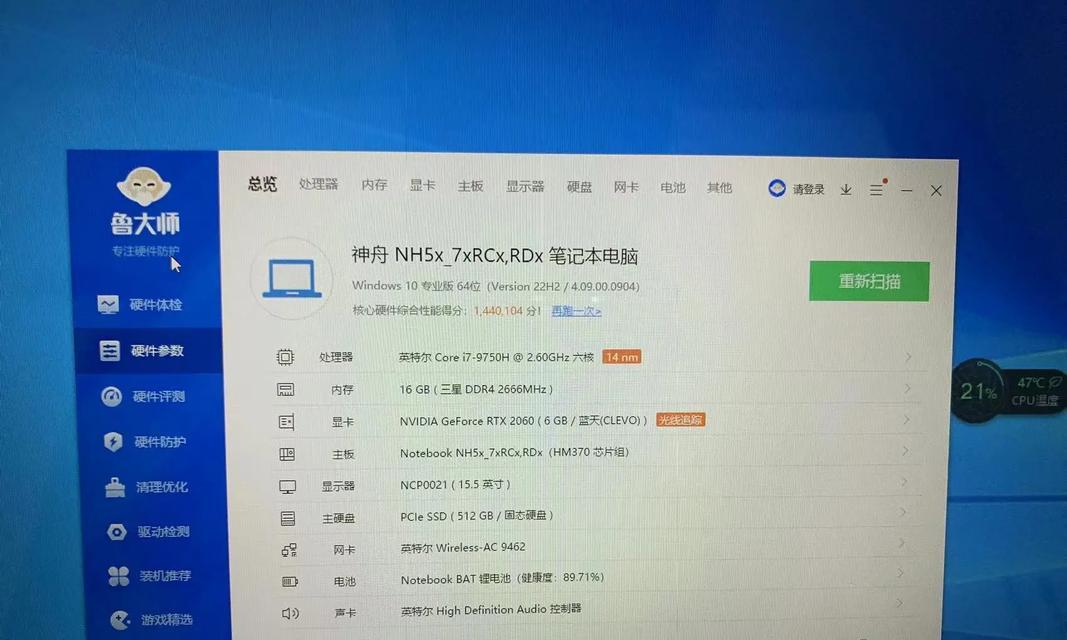Open 游戏精选 label in the sidebar
This screenshot has height=640, width=1067.
167,620
